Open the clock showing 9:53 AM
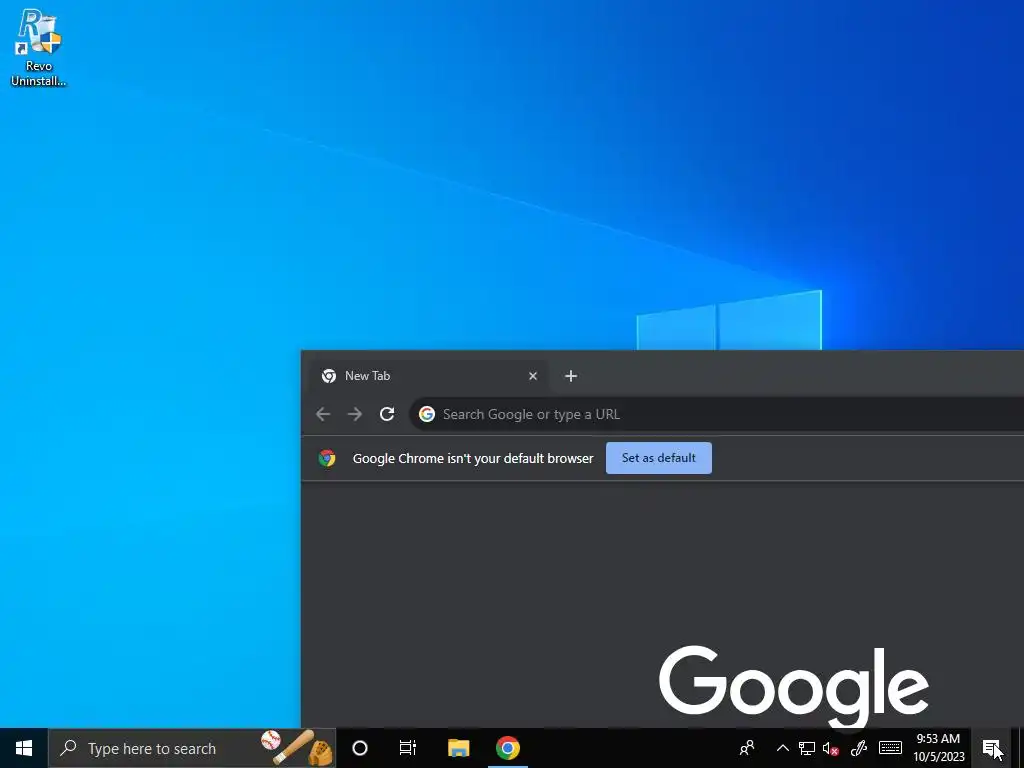The image size is (1024, 768). click(x=938, y=748)
